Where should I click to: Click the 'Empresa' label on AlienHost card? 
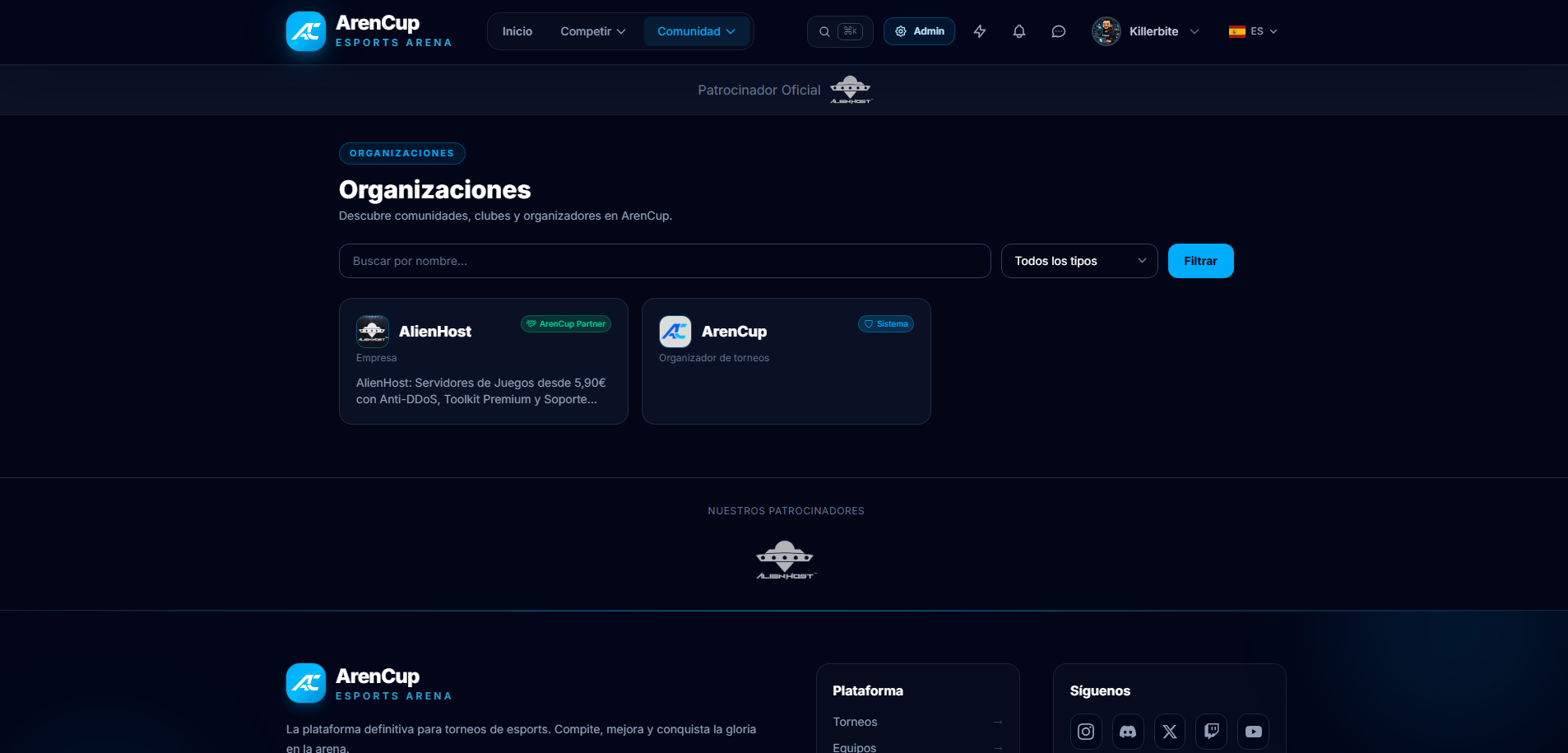coord(377,358)
